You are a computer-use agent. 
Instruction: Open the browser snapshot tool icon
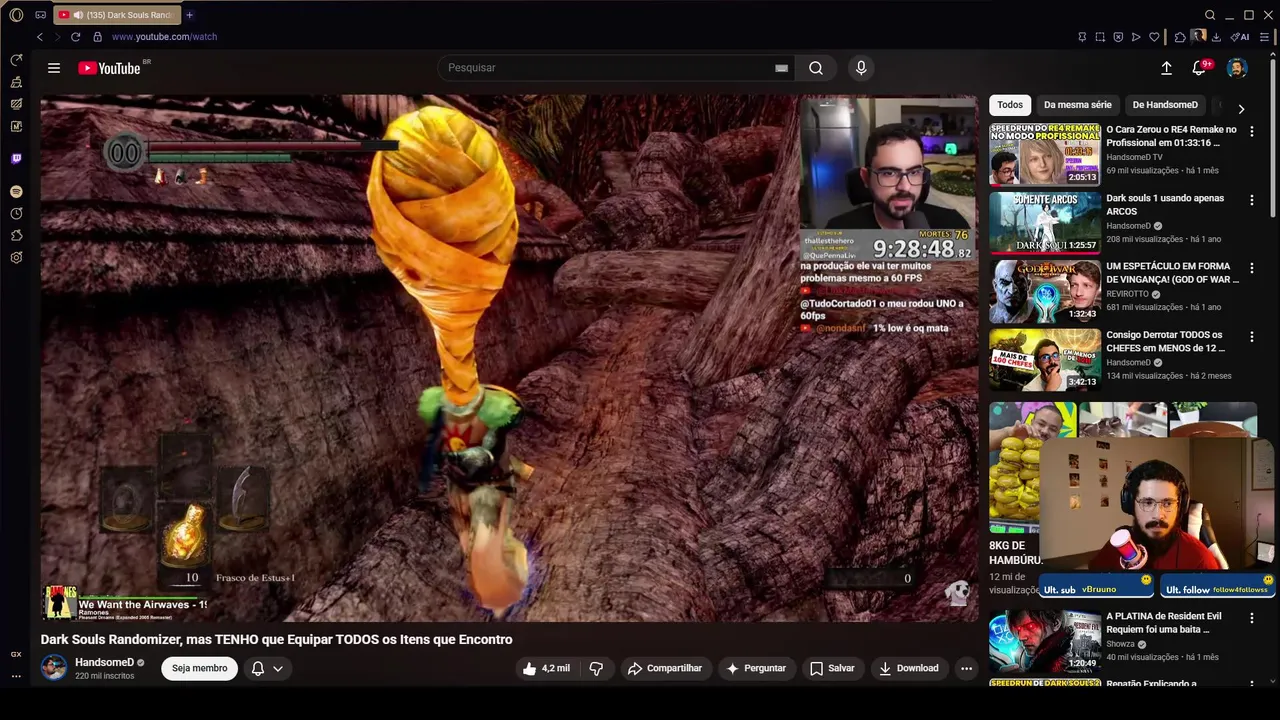click(1100, 37)
